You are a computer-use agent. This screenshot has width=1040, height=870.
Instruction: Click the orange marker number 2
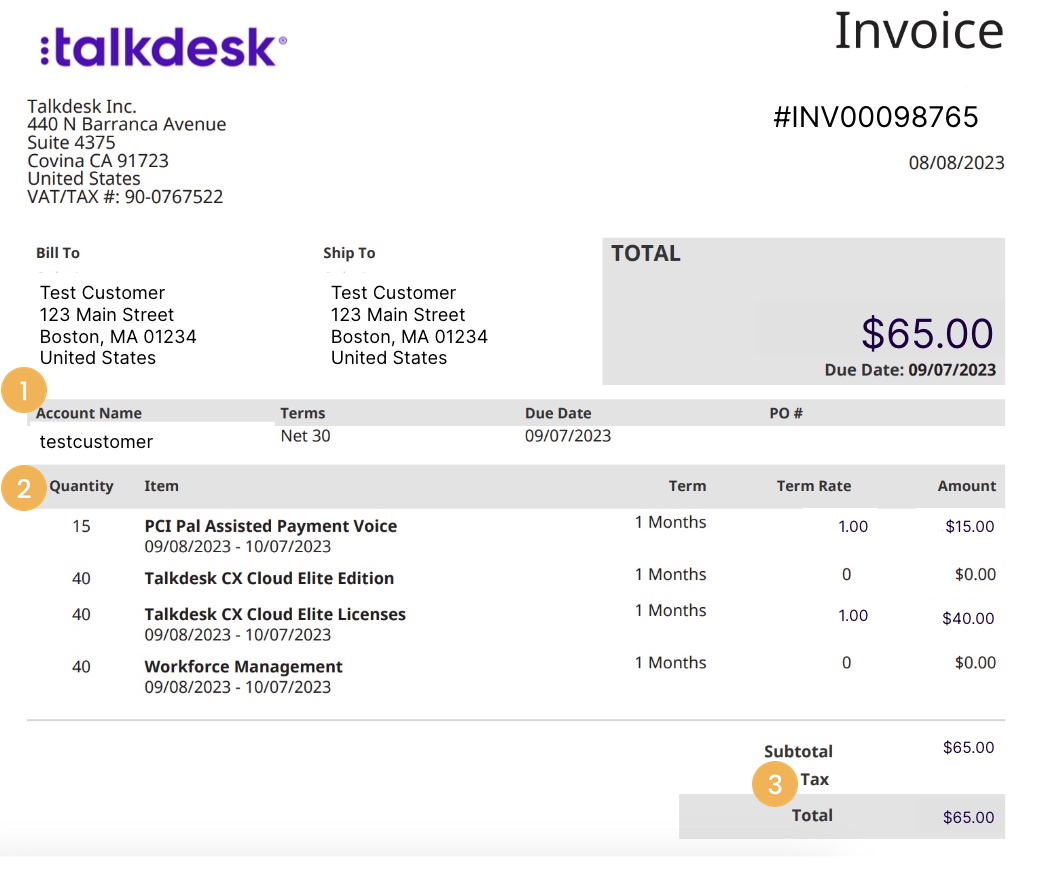(x=24, y=489)
